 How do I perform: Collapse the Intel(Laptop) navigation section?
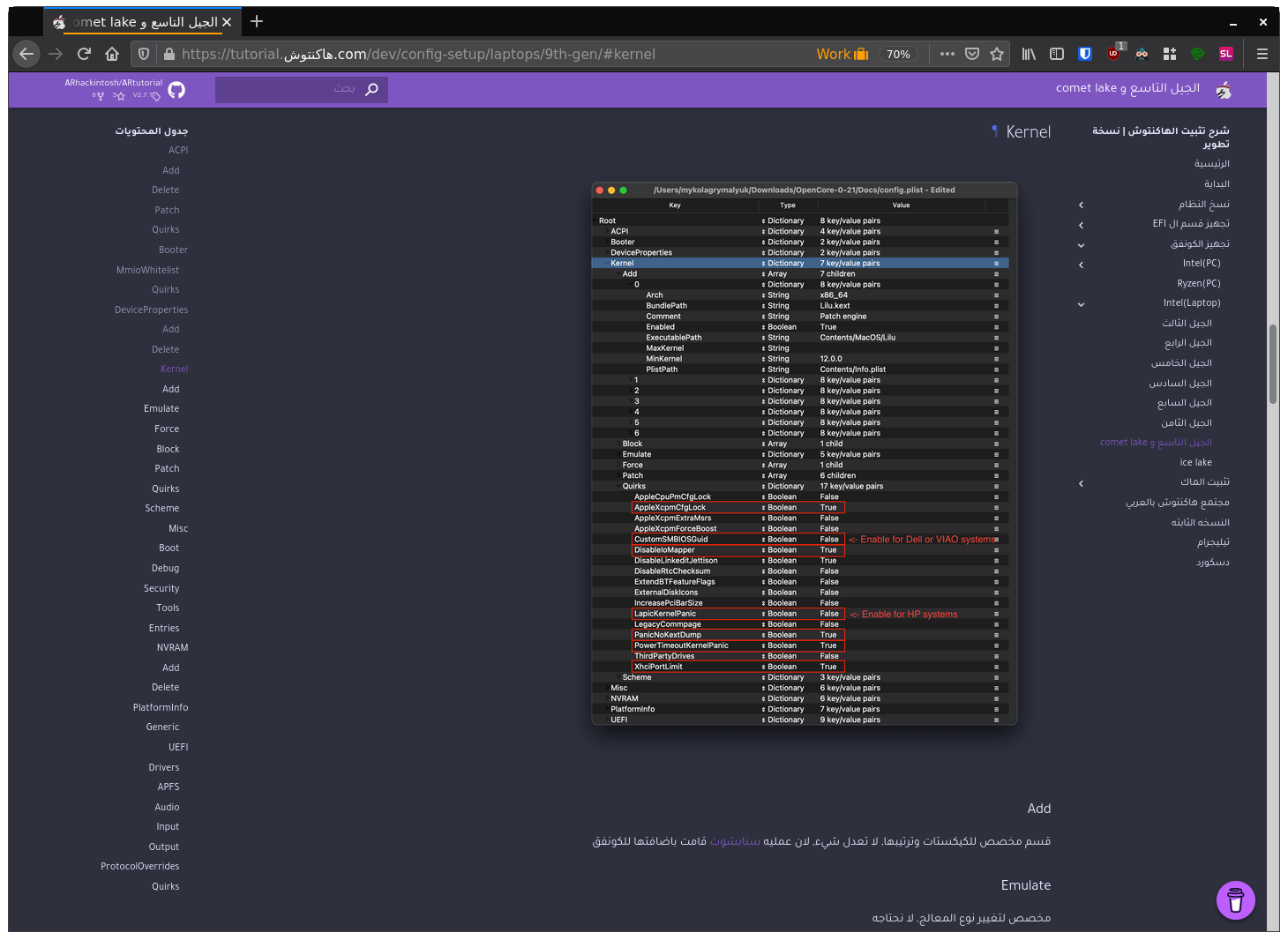[x=1082, y=304]
